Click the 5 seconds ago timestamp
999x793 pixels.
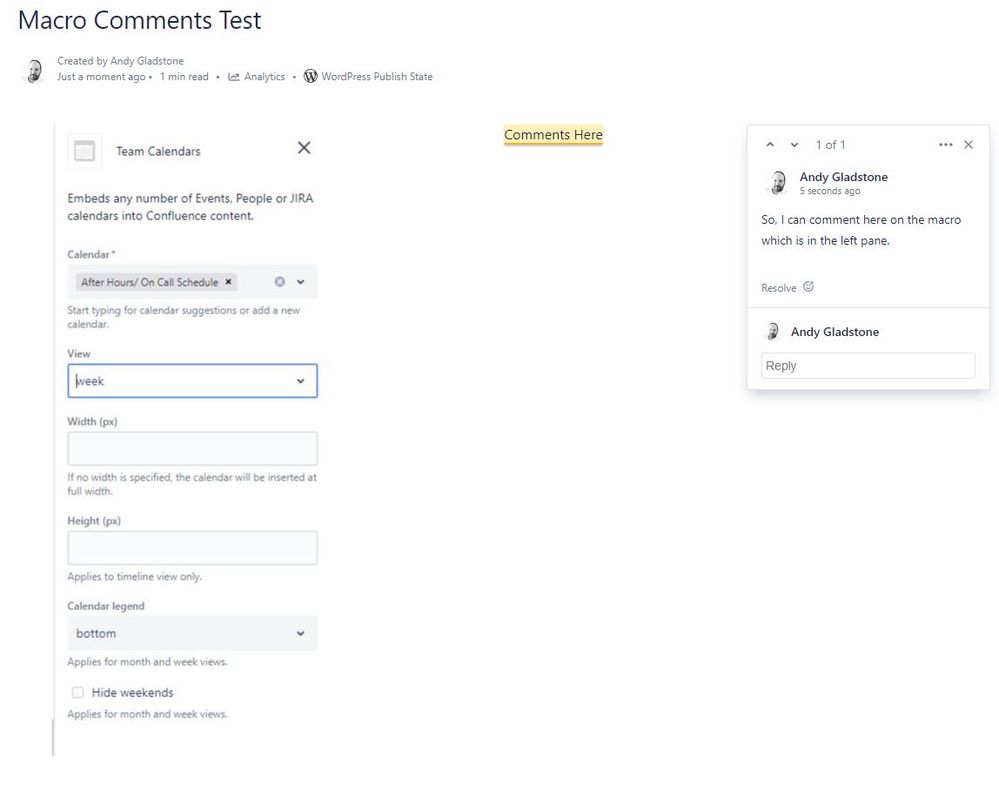point(830,191)
